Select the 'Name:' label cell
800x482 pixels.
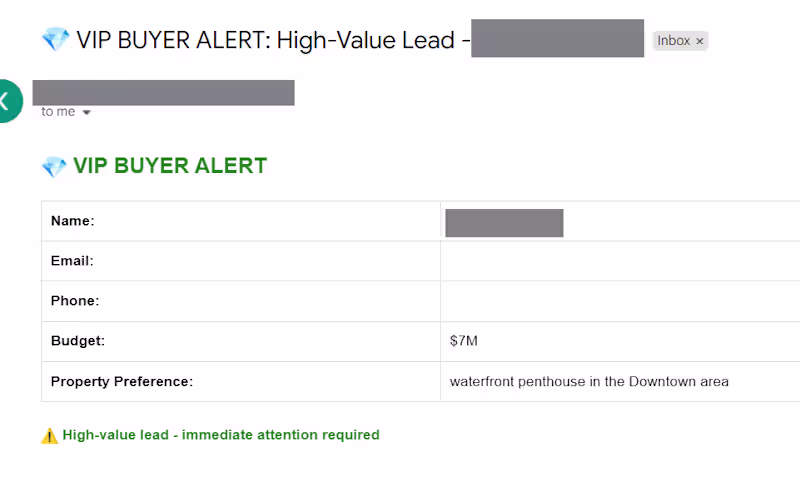pos(73,221)
